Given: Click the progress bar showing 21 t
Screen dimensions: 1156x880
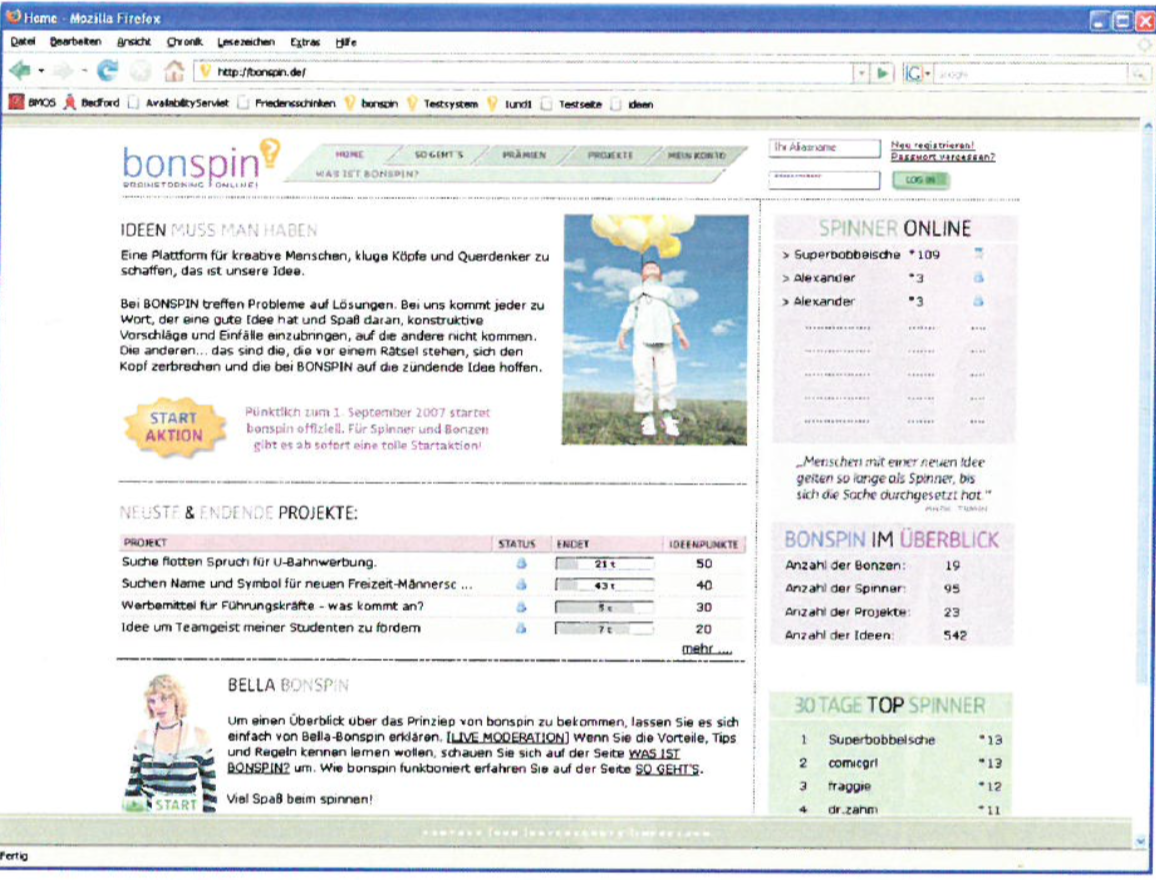Looking at the screenshot, I should point(604,564).
